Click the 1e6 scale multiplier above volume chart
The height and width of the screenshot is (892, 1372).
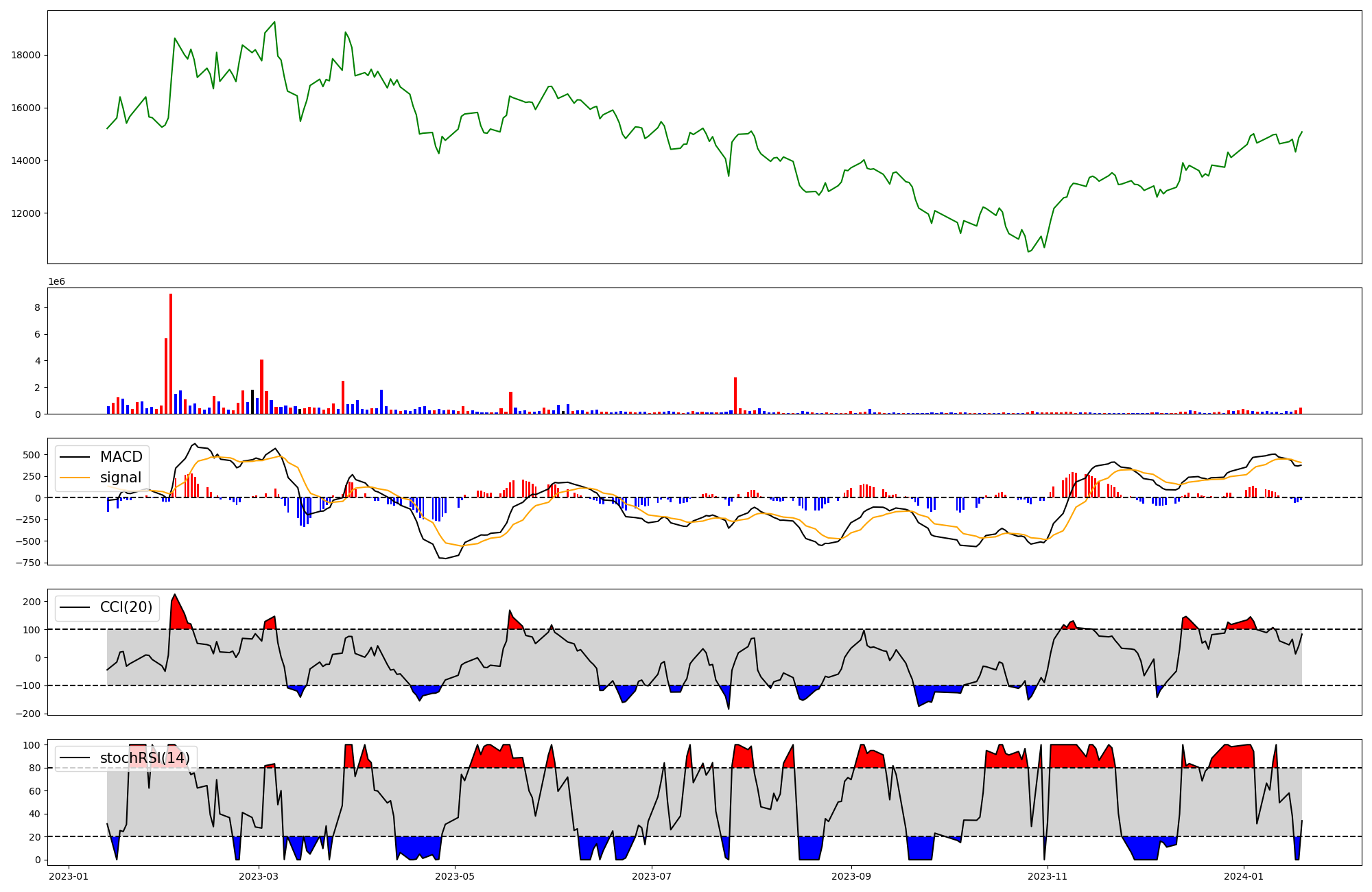click(56, 282)
